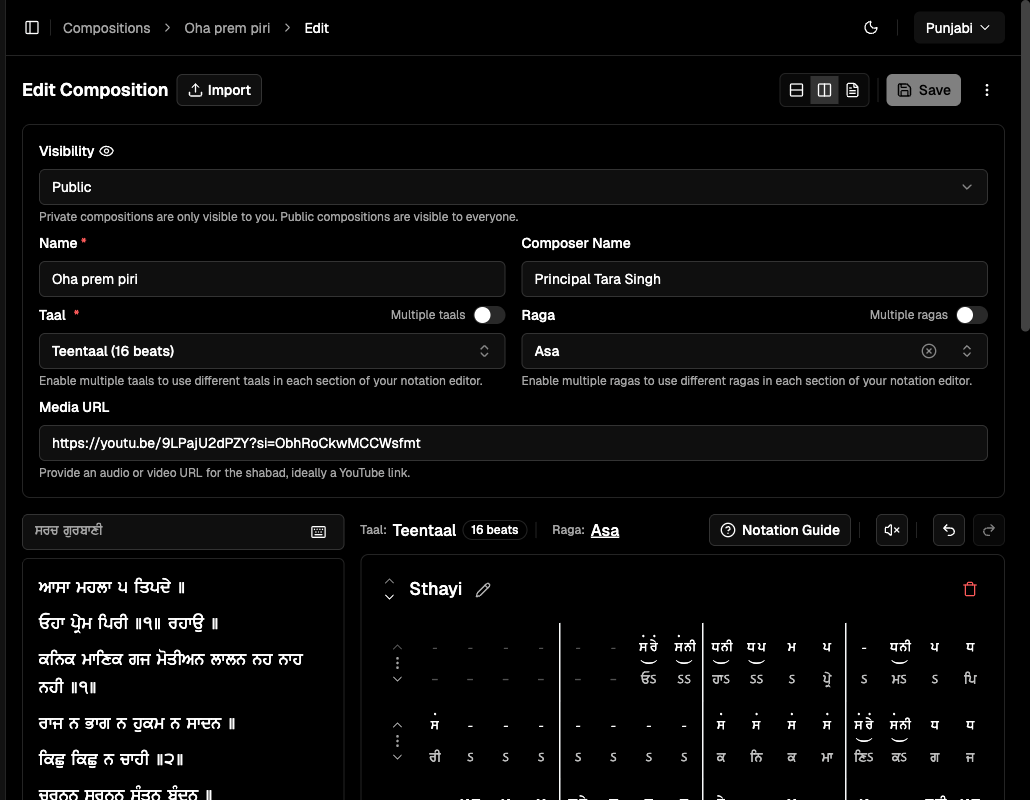Undo the last notation edit
1030x800 pixels.
pos(948,530)
